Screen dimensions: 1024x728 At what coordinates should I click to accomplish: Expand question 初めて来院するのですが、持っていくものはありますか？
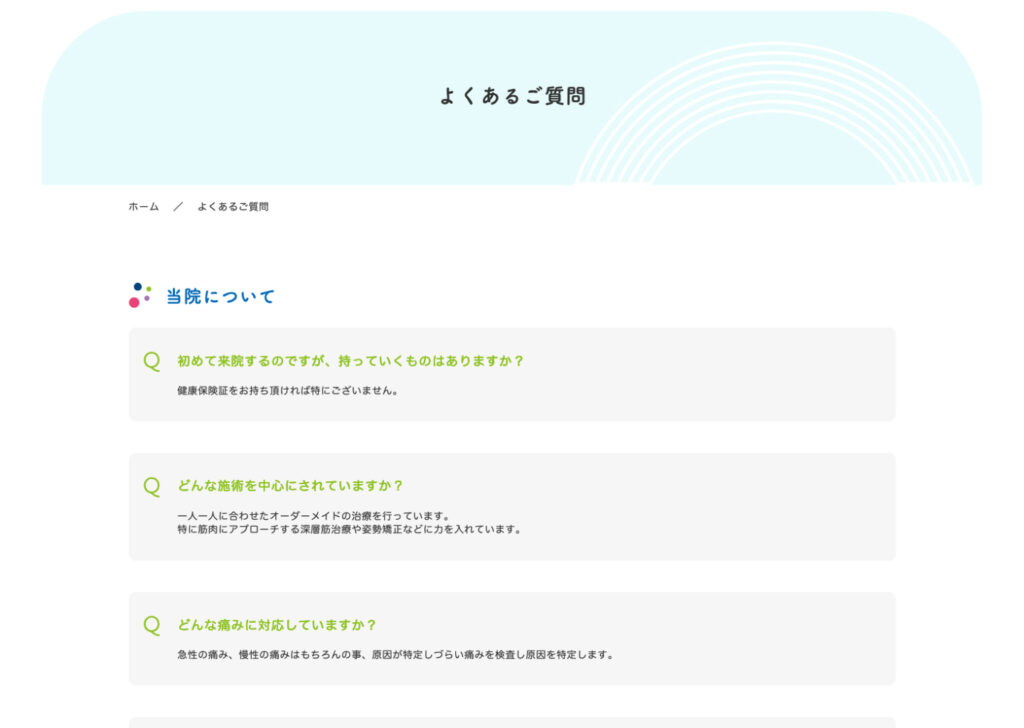(x=350, y=361)
